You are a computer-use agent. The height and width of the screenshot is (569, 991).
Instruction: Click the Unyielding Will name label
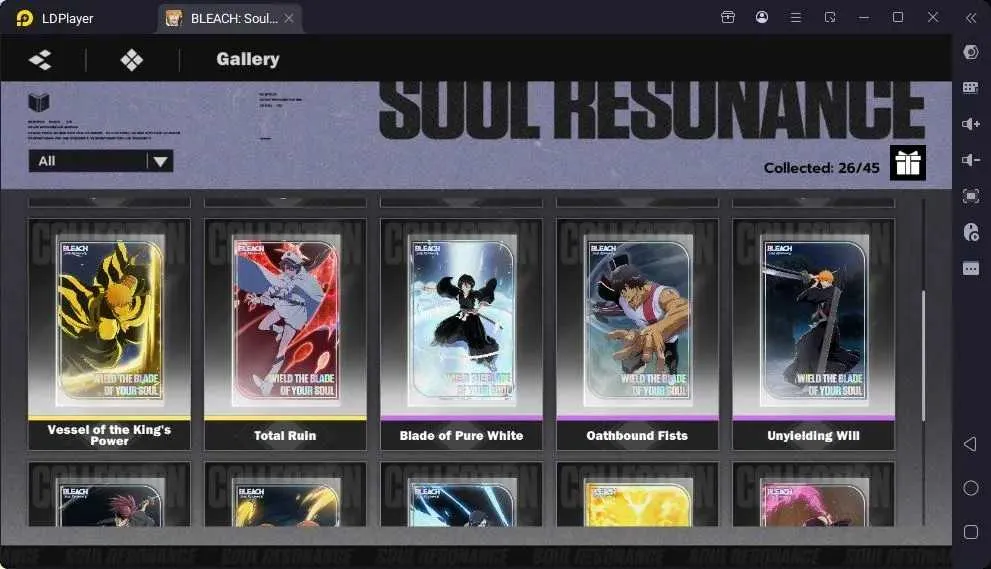coord(813,436)
